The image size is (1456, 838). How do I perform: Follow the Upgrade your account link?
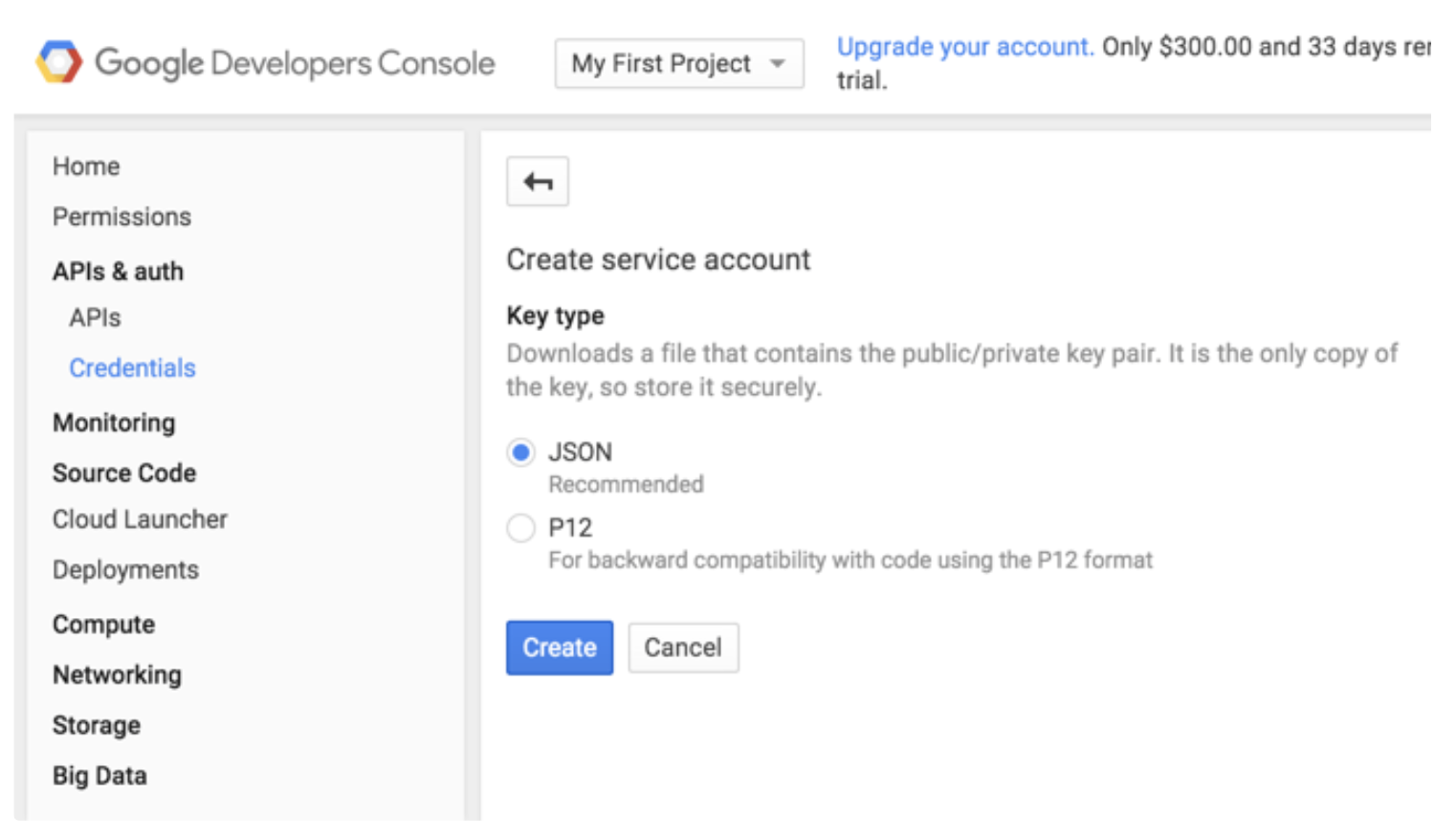964,47
